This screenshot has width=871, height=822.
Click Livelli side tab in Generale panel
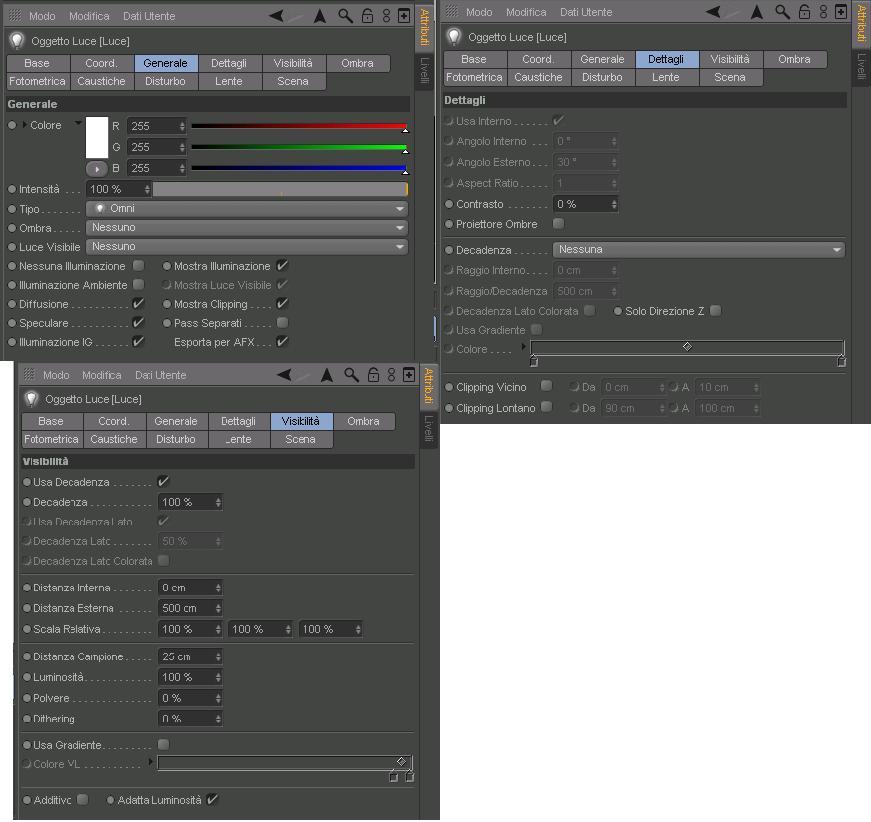(x=424, y=71)
